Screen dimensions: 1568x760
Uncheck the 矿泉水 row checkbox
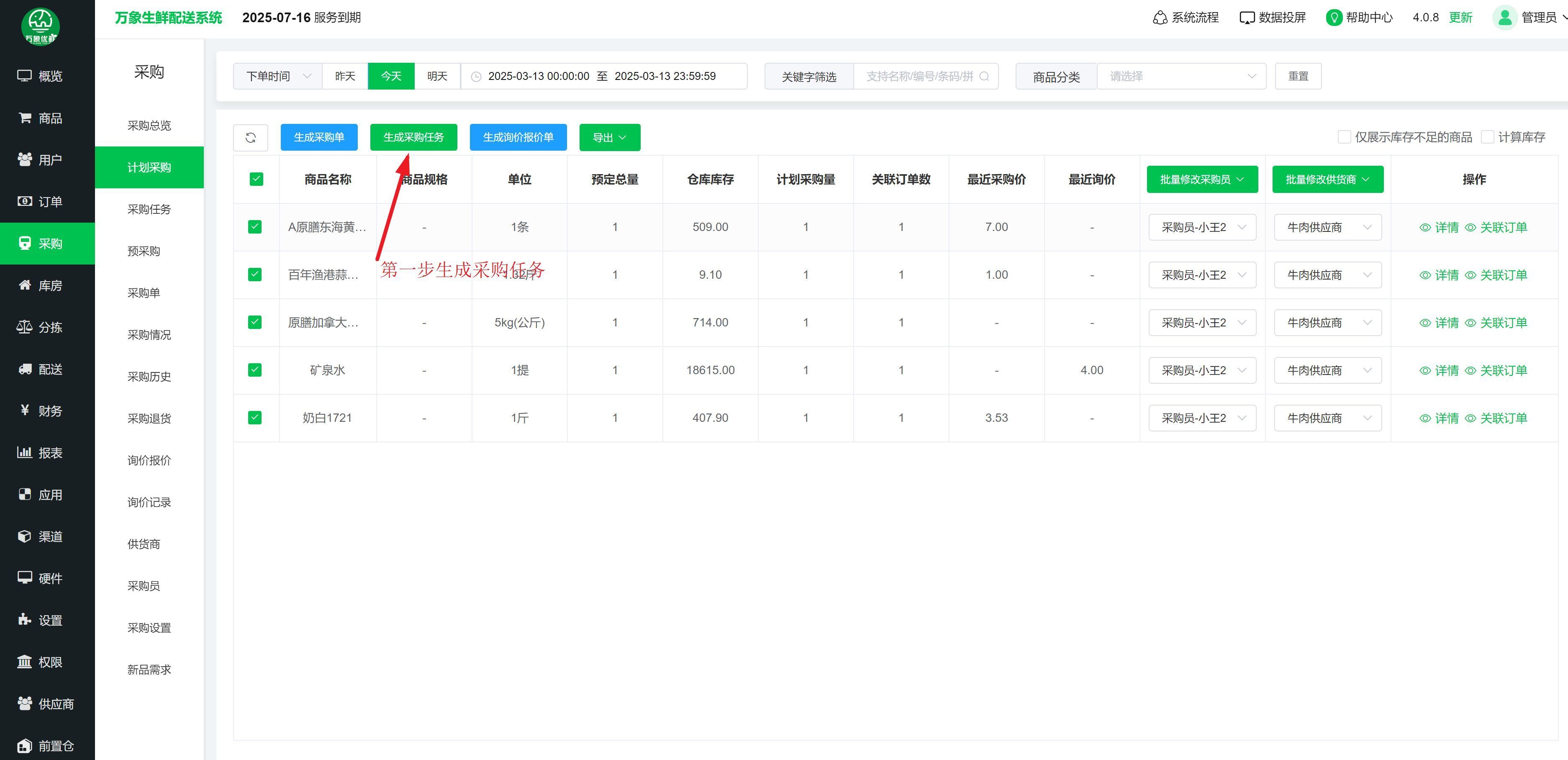tap(255, 370)
